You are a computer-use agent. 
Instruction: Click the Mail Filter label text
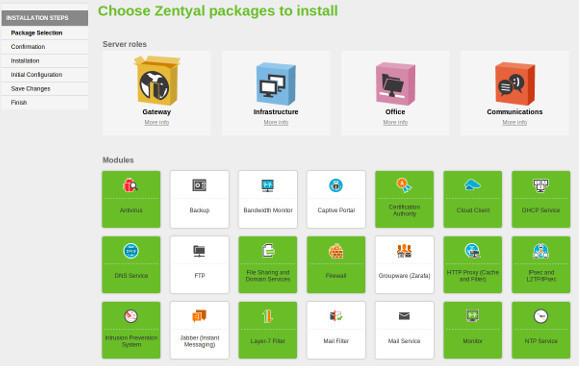336,341
